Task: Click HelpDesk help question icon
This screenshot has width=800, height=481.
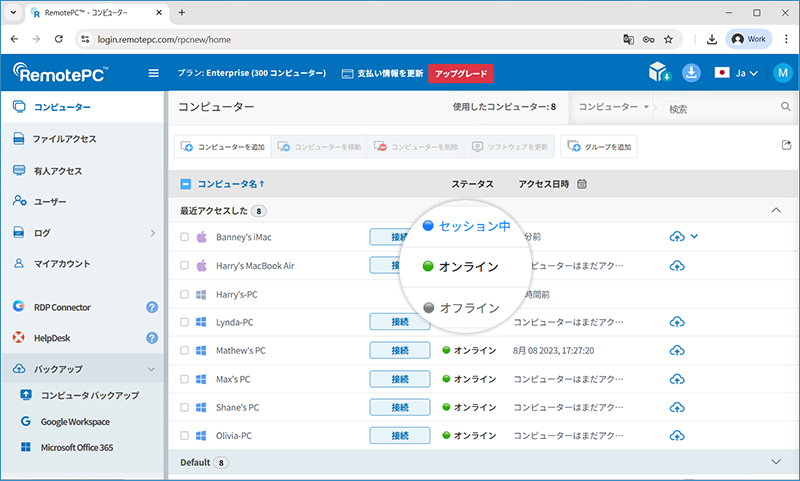Action: [152, 338]
